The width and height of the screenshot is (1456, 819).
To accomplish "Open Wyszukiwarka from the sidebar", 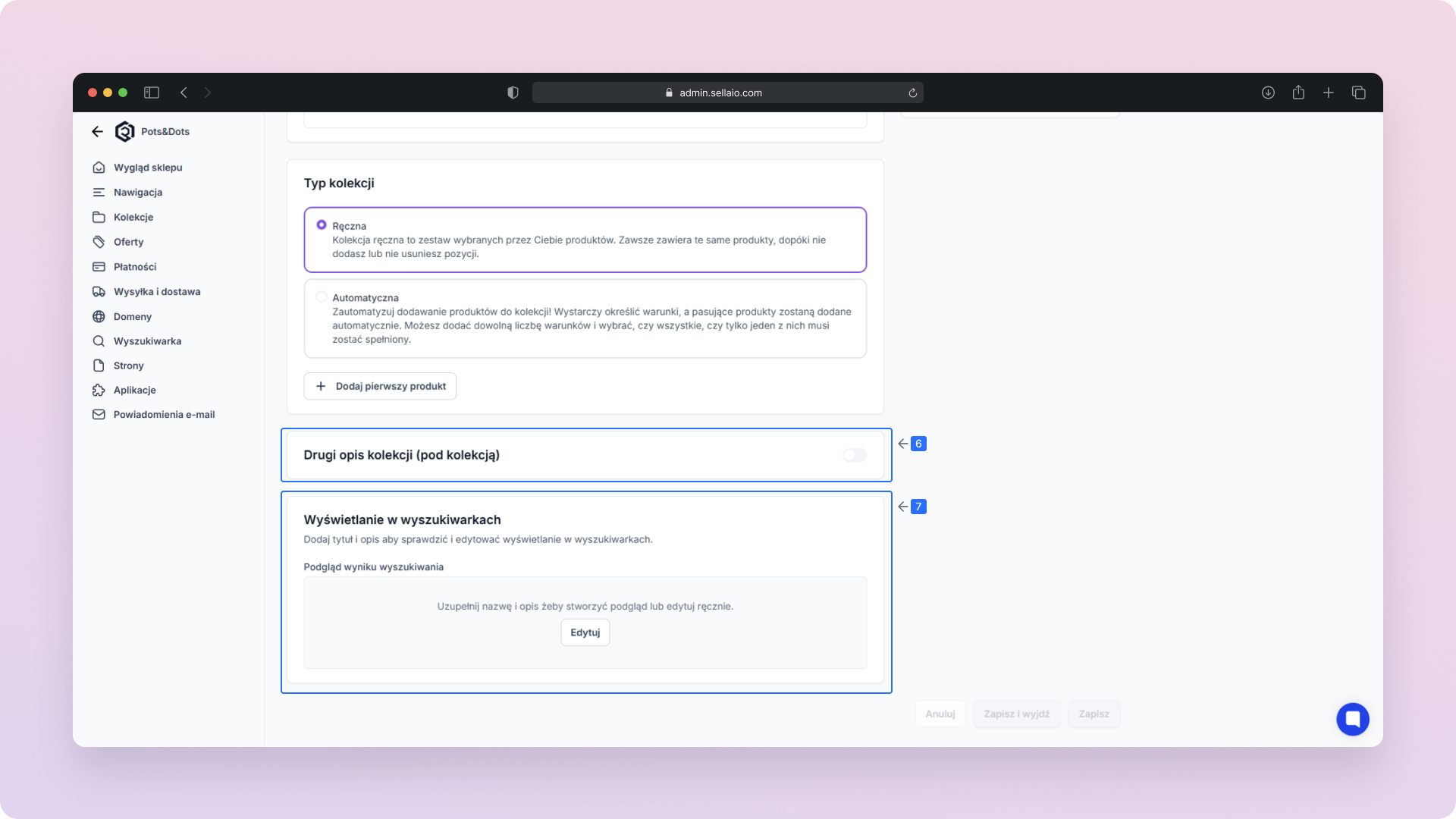I will [147, 341].
